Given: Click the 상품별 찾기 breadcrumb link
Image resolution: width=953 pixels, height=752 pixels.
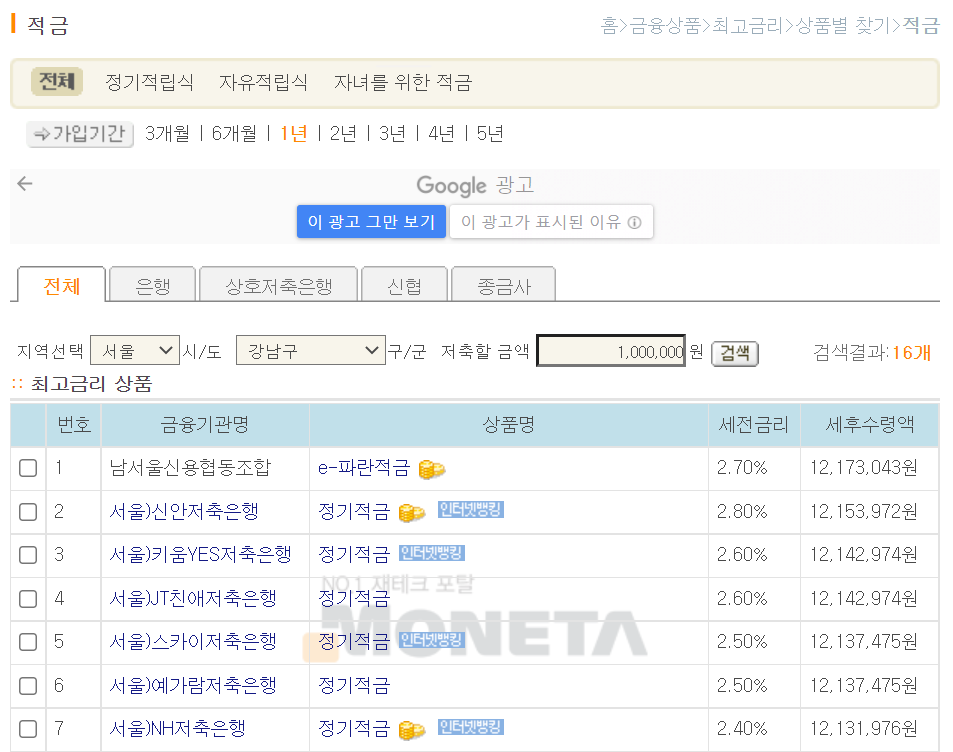Looking at the screenshot, I should coord(843,26).
